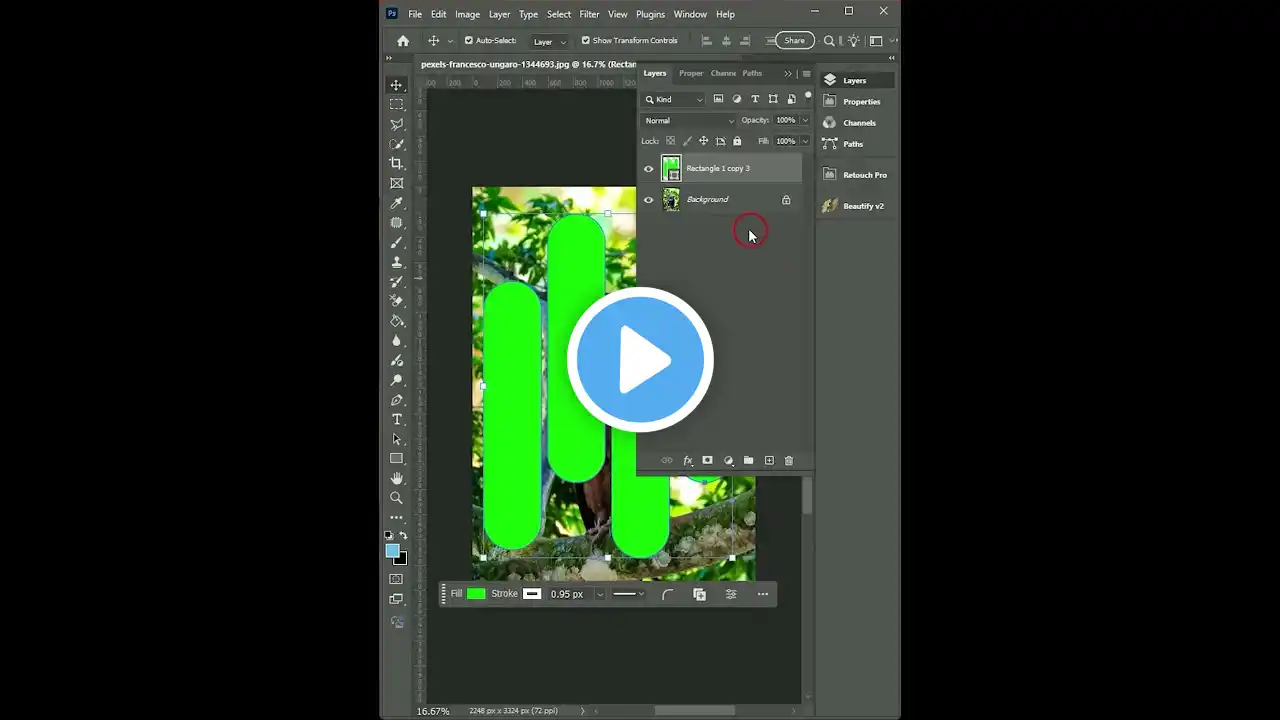Delete the selected layer
The image size is (1280, 720).
coord(789,460)
